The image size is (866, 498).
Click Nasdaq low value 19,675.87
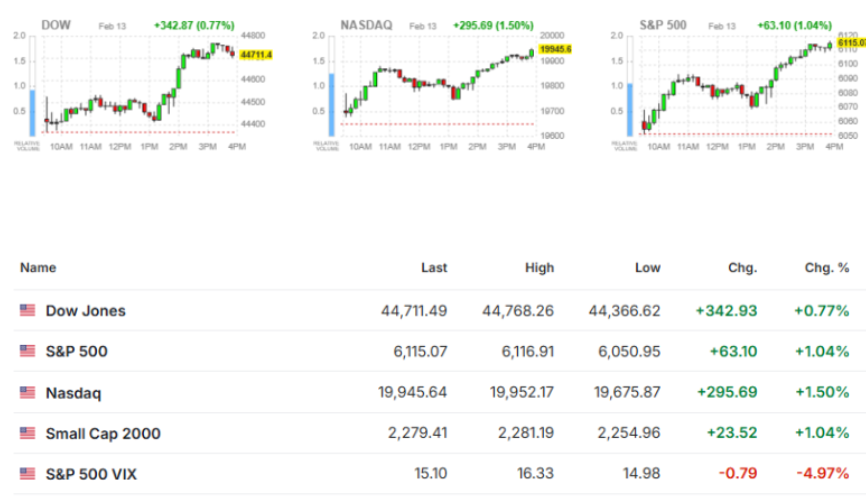pyautogui.click(x=627, y=393)
